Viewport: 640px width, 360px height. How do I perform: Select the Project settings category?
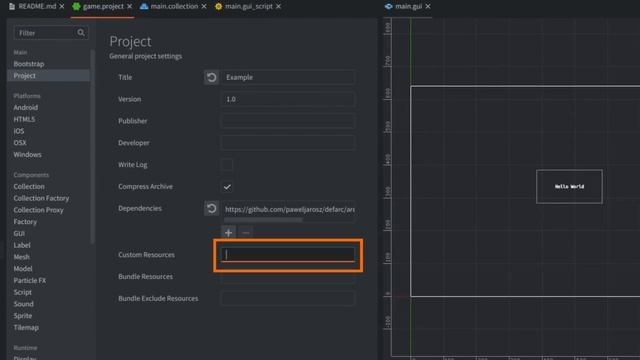[48, 76]
